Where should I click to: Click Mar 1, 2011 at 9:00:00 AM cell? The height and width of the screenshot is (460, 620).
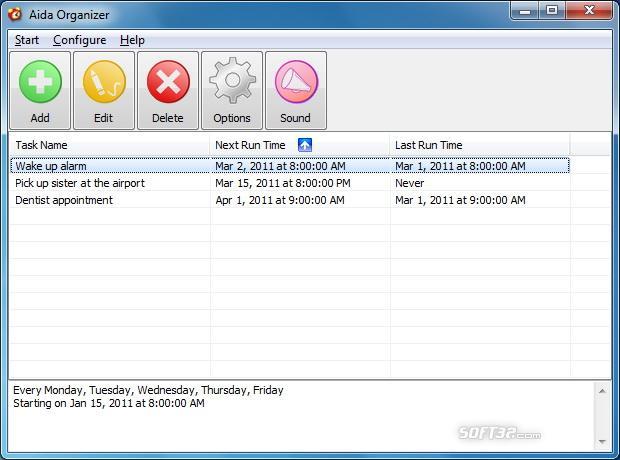[x=460, y=200]
